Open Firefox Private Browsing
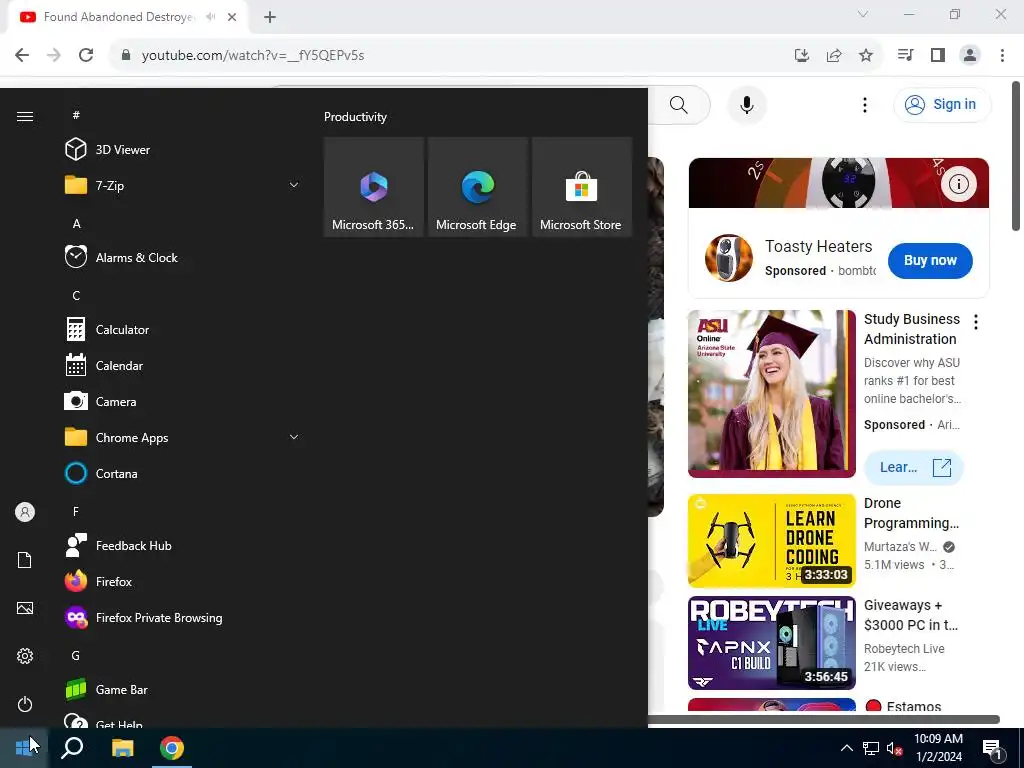 point(183,617)
